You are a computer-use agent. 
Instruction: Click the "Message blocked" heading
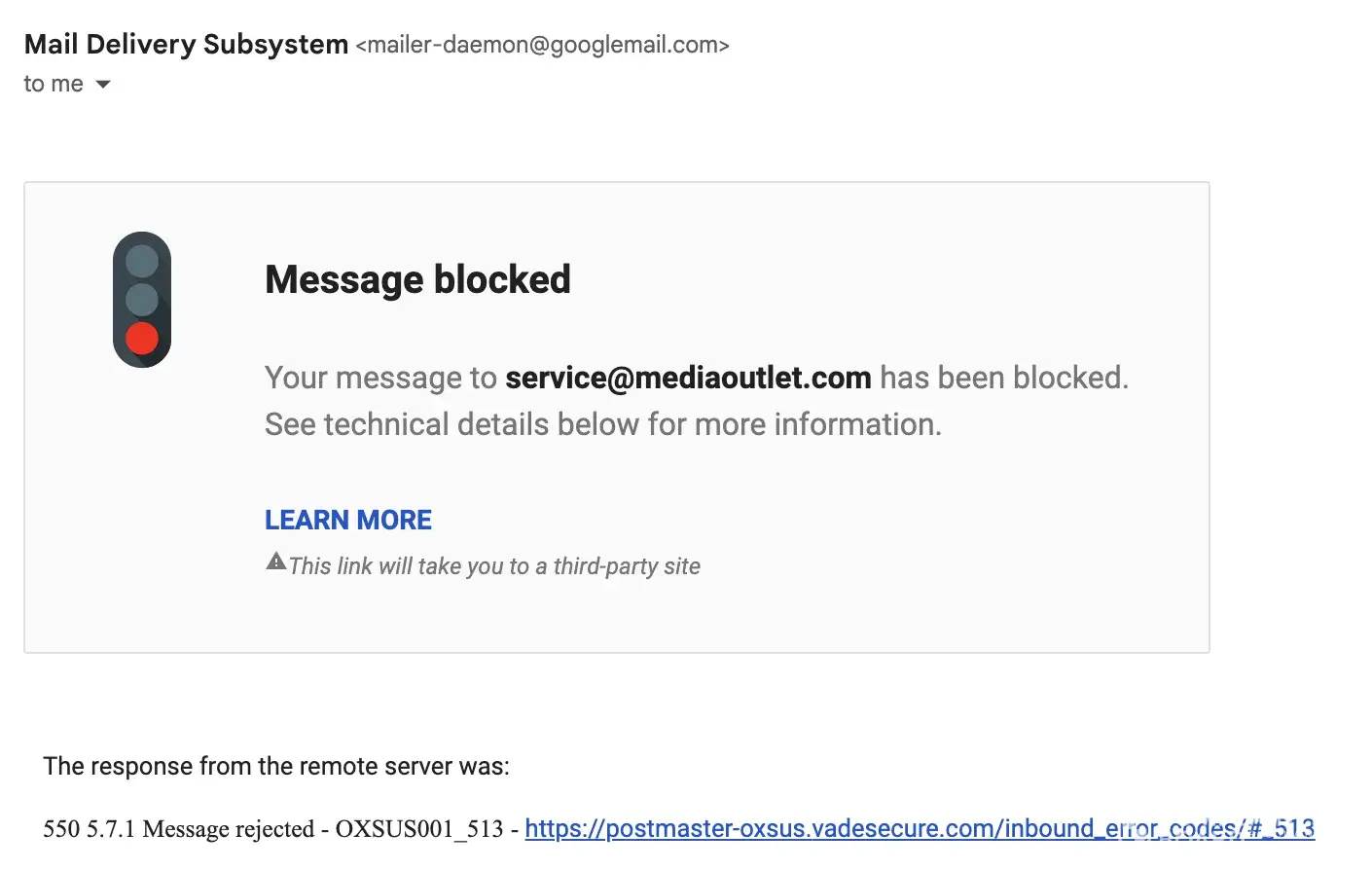click(x=417, y=279)
